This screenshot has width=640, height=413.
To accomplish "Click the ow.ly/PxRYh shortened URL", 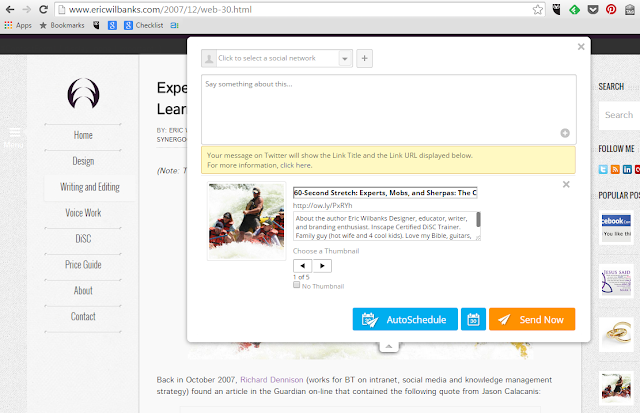I will pos(322,206).
